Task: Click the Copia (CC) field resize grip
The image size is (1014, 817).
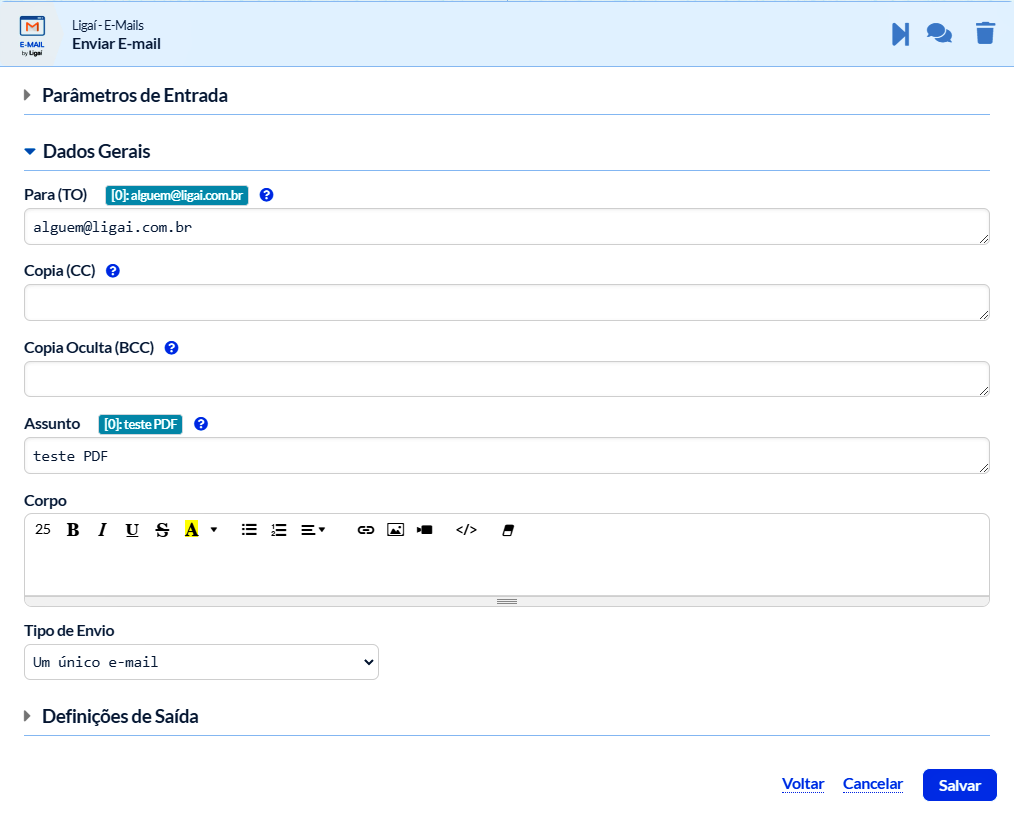Action: point(984,314)
